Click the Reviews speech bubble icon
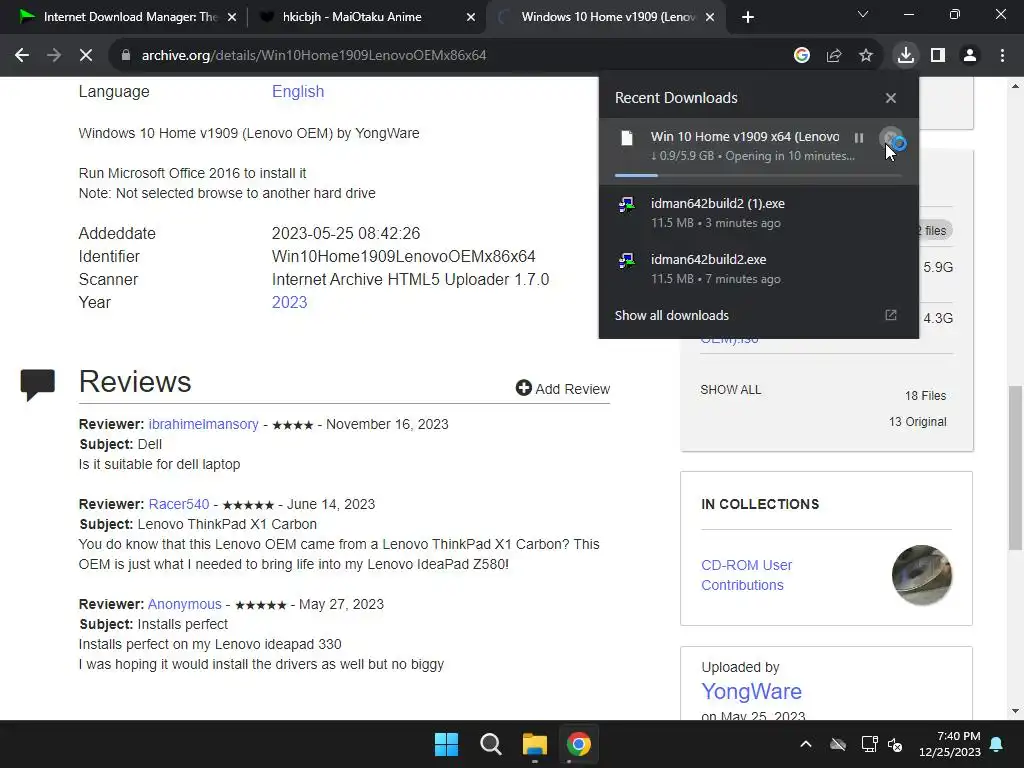Screen dimensions: 1024x768 38,384
